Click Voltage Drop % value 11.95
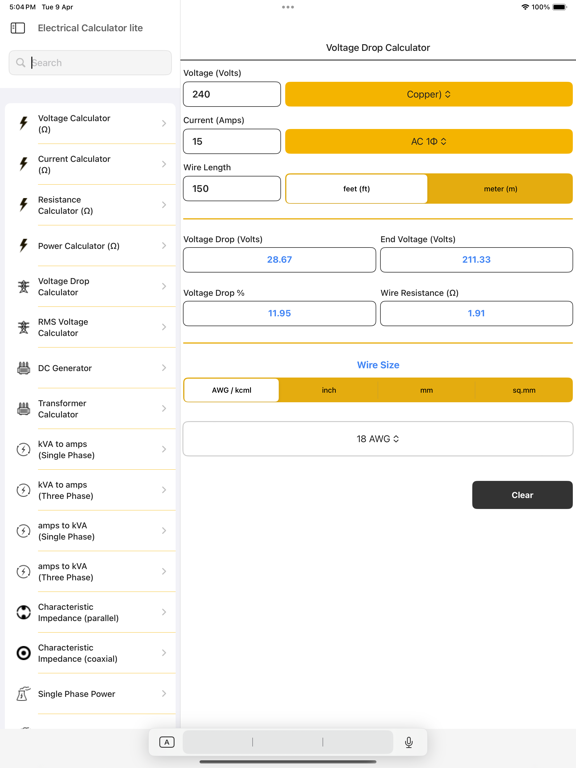The image size is (576, 768). (279, 313)
